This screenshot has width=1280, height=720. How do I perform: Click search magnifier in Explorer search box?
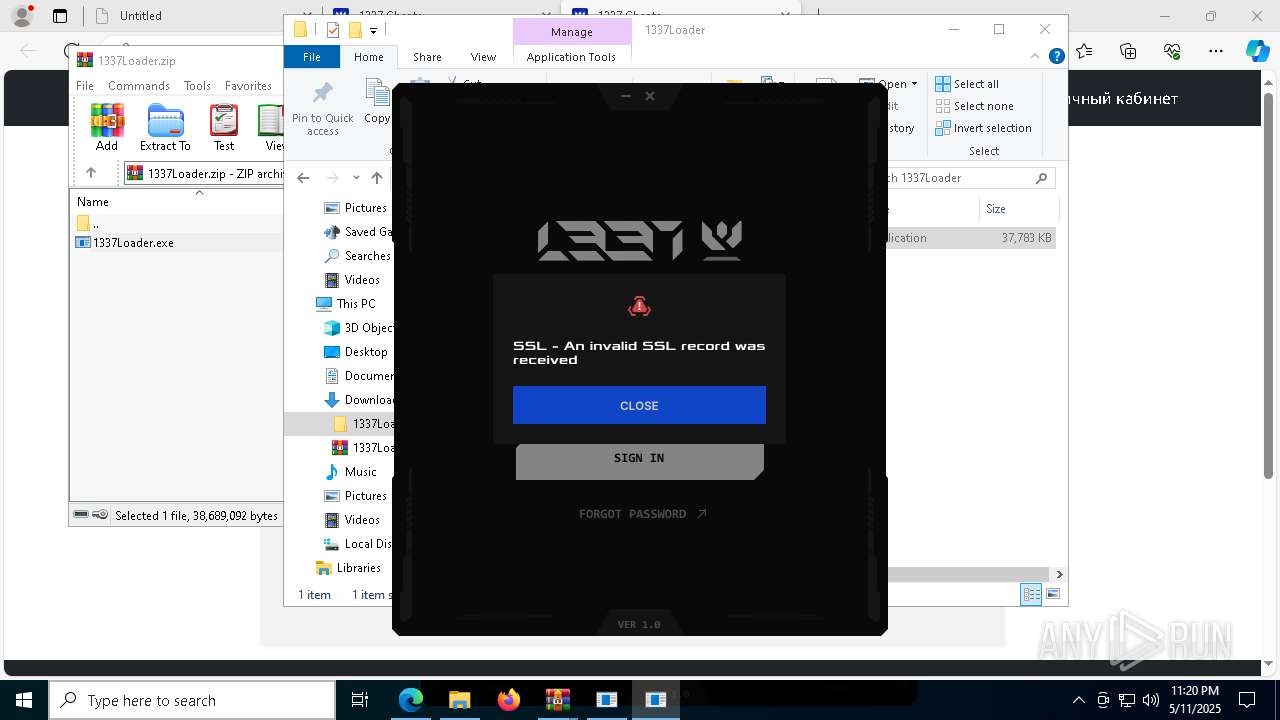tap(1041, 178)
